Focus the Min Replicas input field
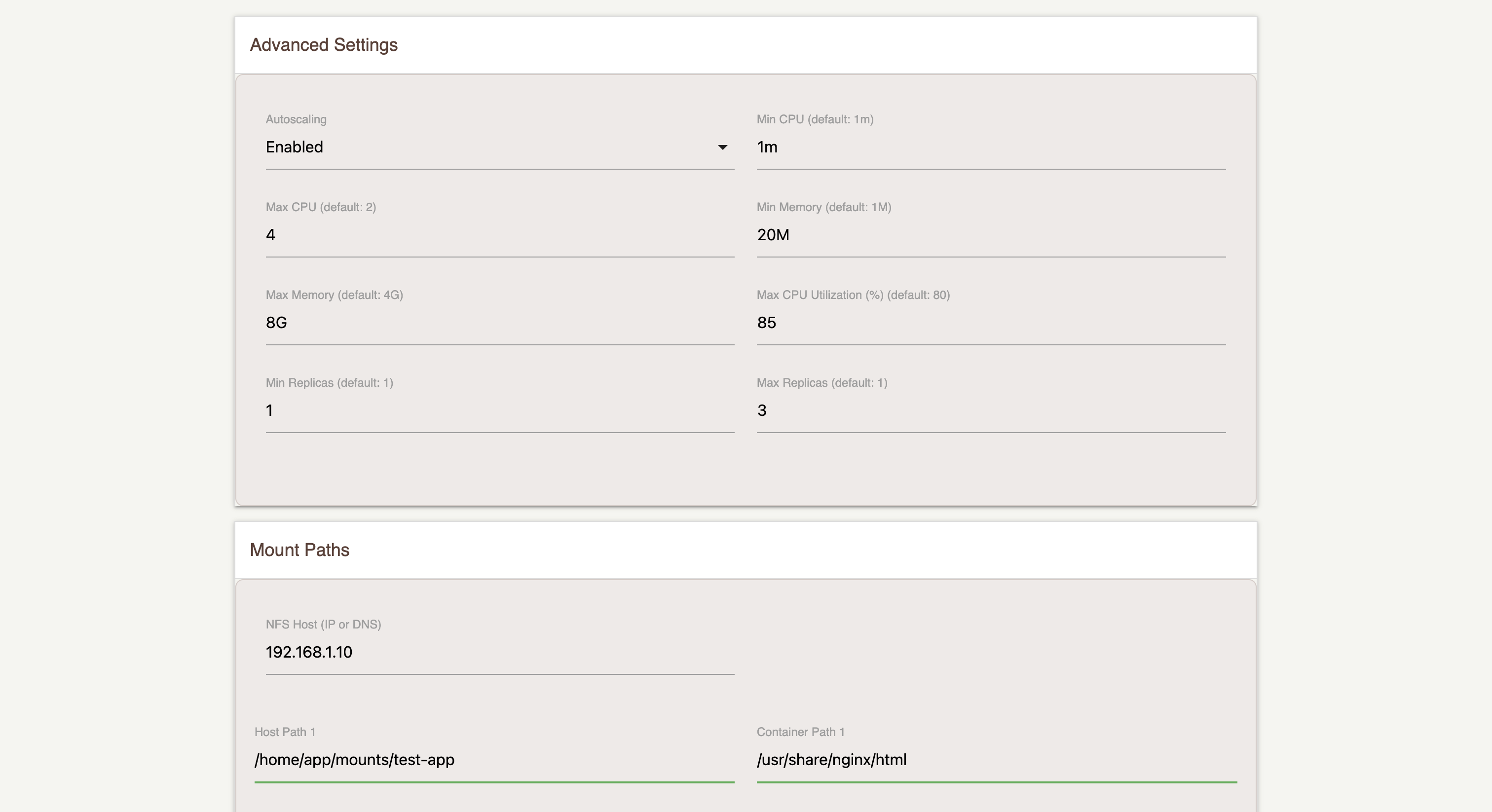 tap(499, 410)
